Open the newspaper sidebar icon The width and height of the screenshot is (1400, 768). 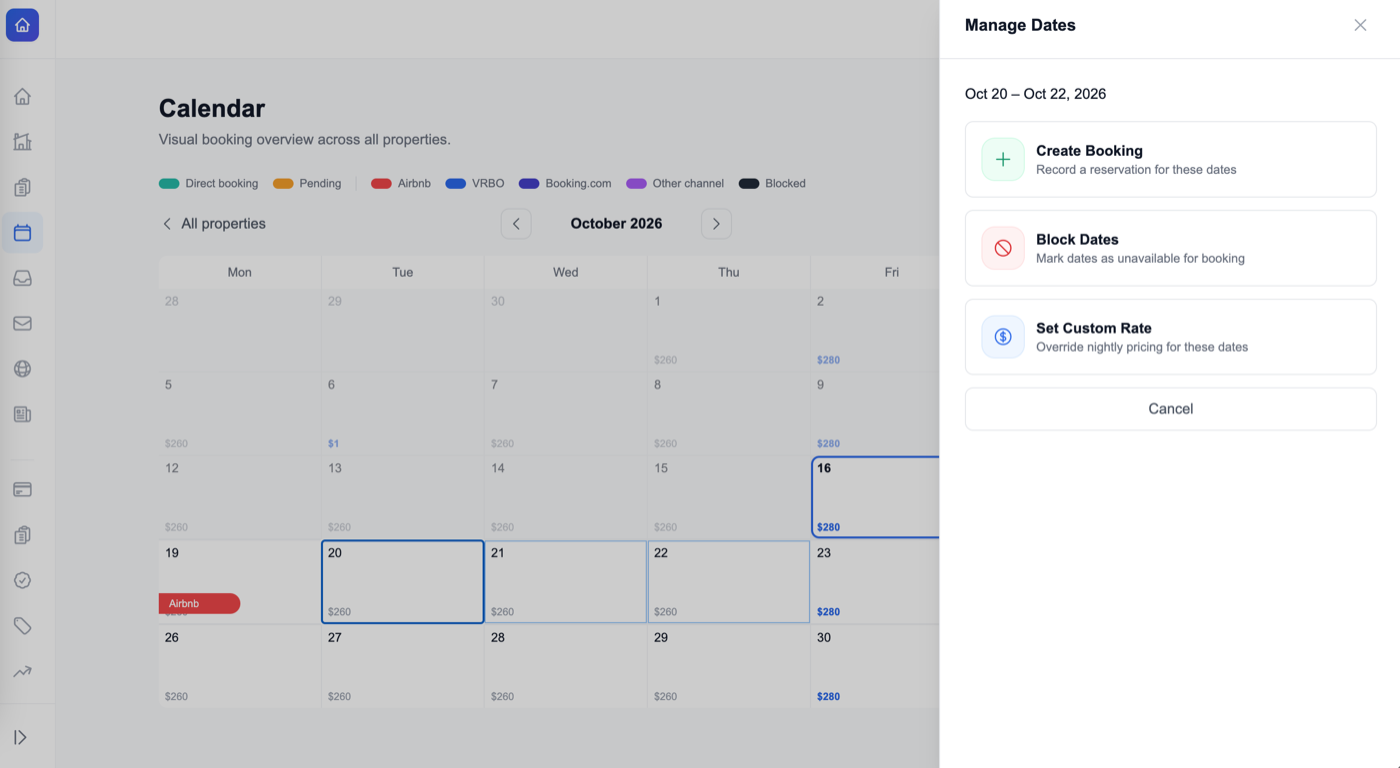click(x=22, y=414)
